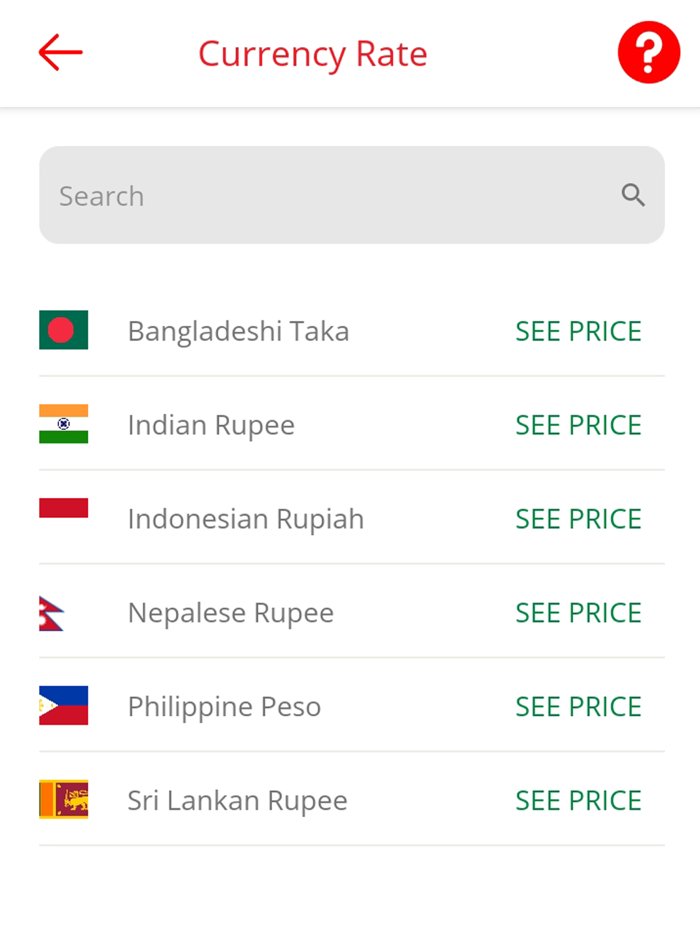Viewport: 700px width, 934px height.
Task: Click inside the Search field
Action: pos(300,195)
